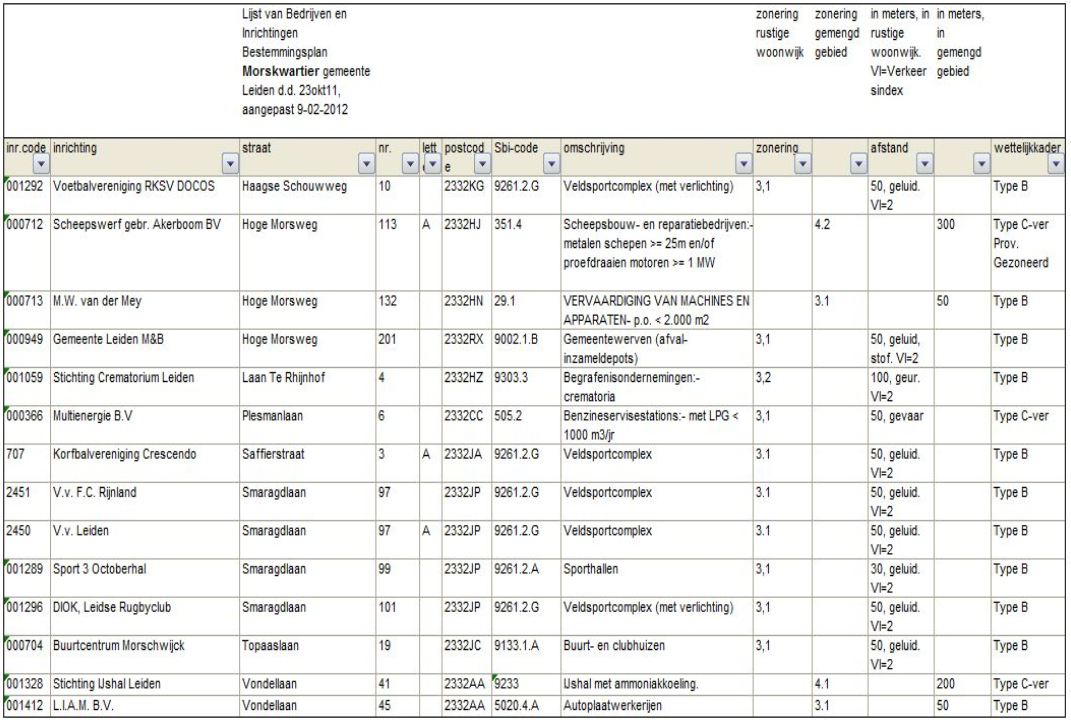Click the 'IJshal met ammoniakkoeling.' cell
Image resolution: width=1071 pixels, height=722 pixels.
pyautogui.click(x=656, y=684)
